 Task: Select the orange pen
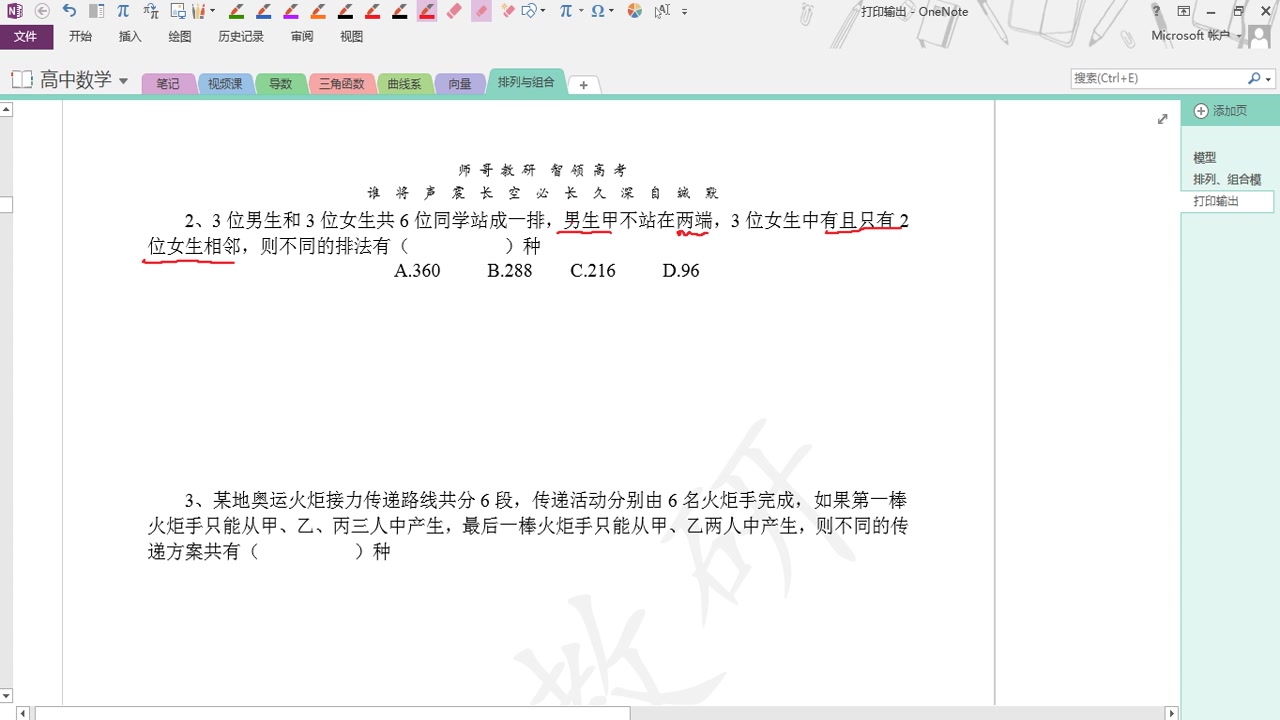point(317,11)
